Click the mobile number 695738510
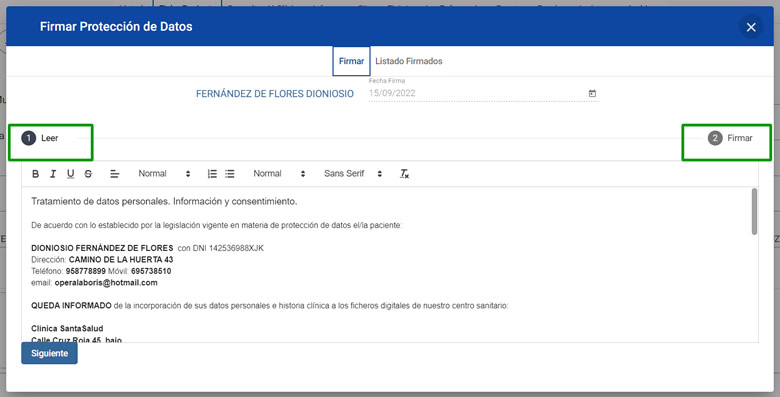780x397 pixels. click(151, 271)
